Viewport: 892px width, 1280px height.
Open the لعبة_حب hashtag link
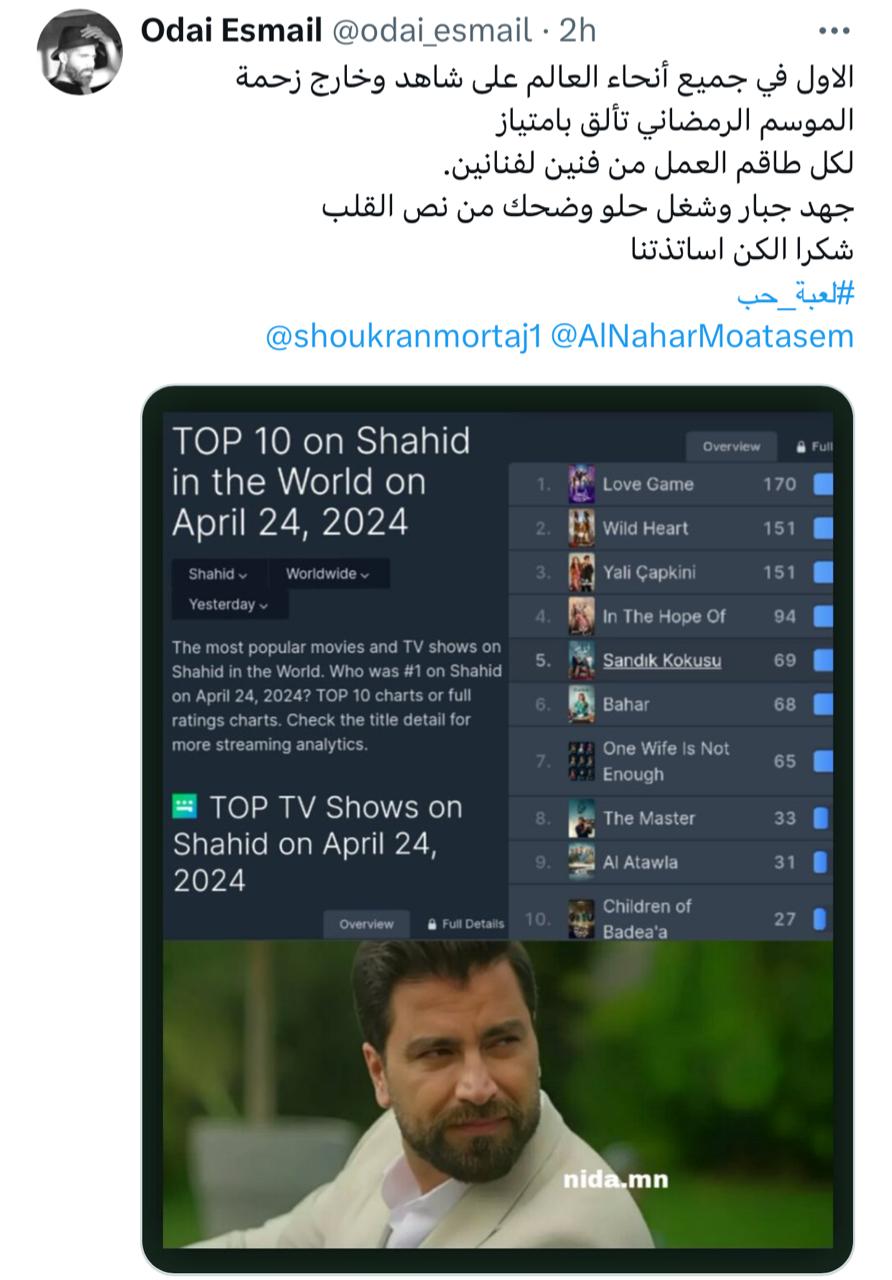[795, 294]
